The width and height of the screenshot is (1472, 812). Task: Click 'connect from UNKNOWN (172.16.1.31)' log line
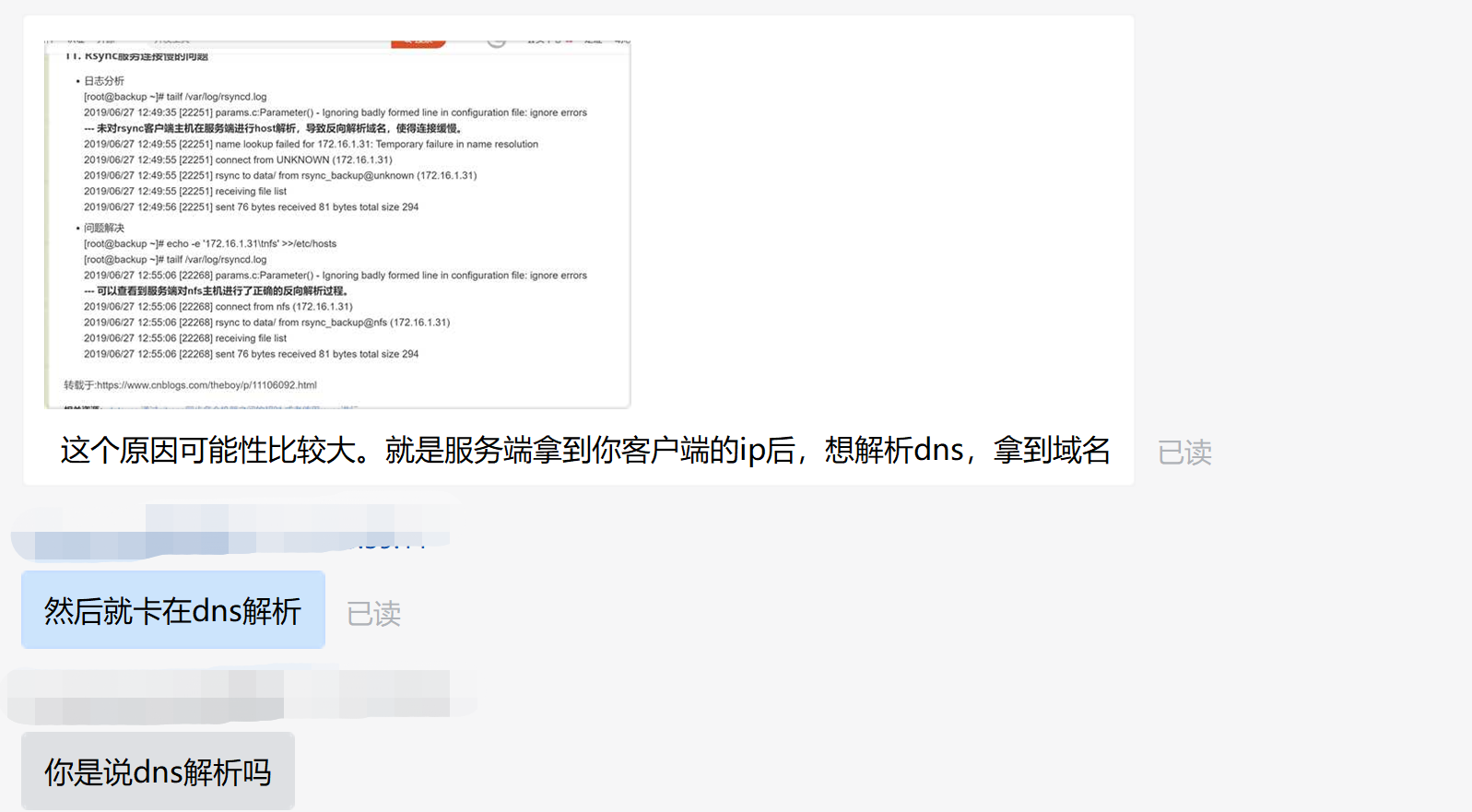click(x=238, y=159)
